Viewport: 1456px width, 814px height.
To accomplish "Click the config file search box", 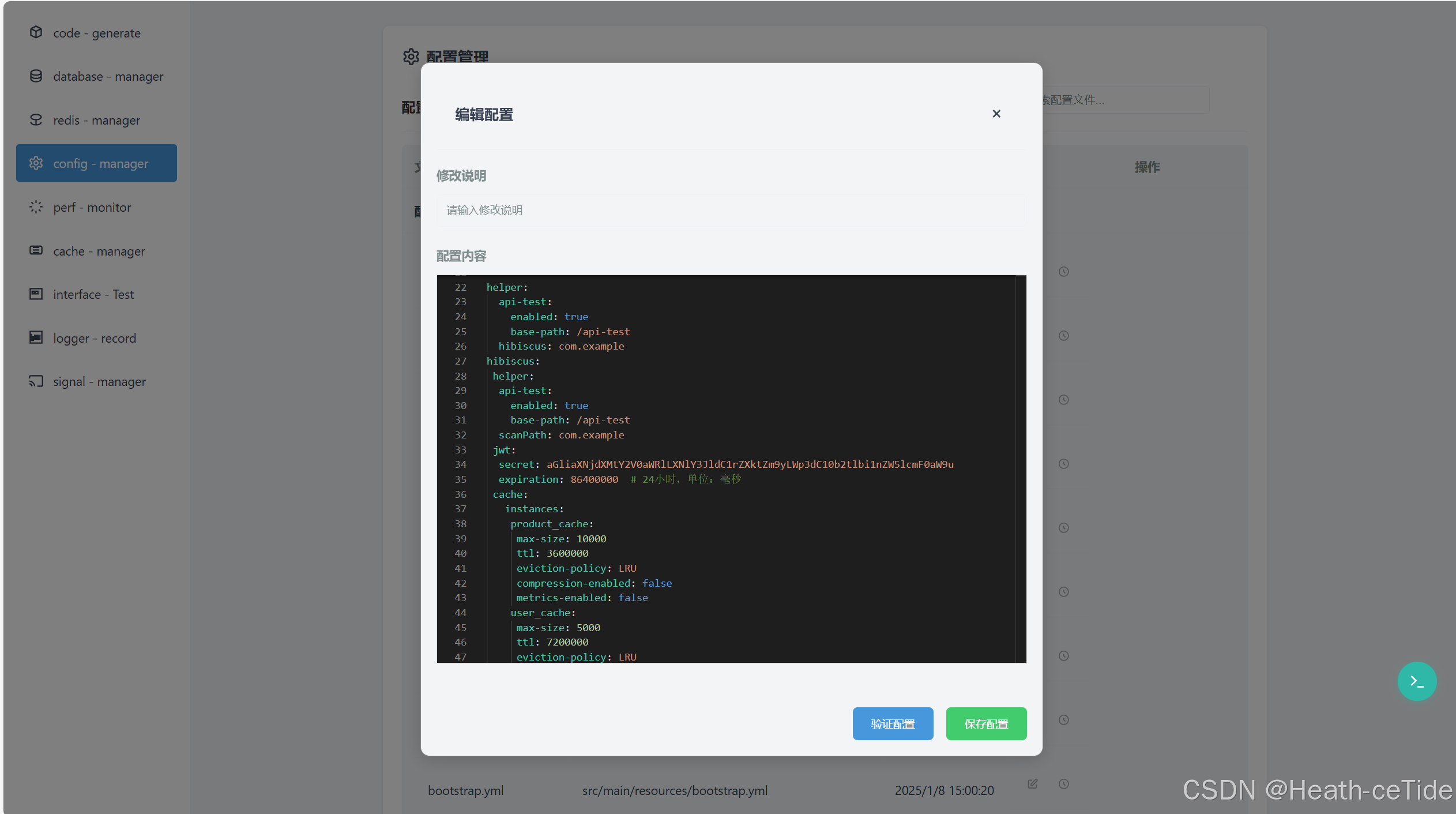I will tap(1124, 100).
